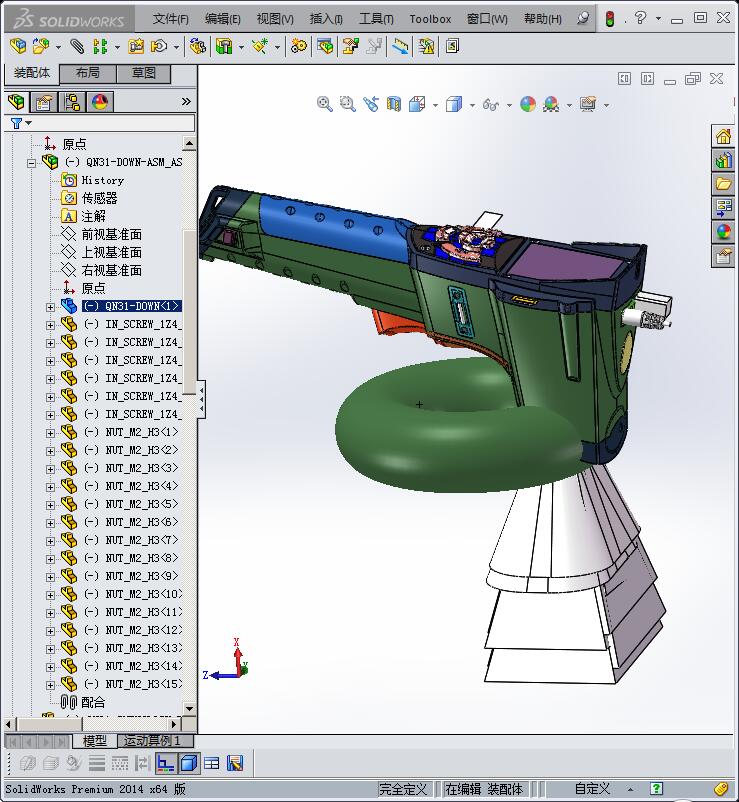
Task: Open the Insert Components dropdown arrow
Action: 58,48
